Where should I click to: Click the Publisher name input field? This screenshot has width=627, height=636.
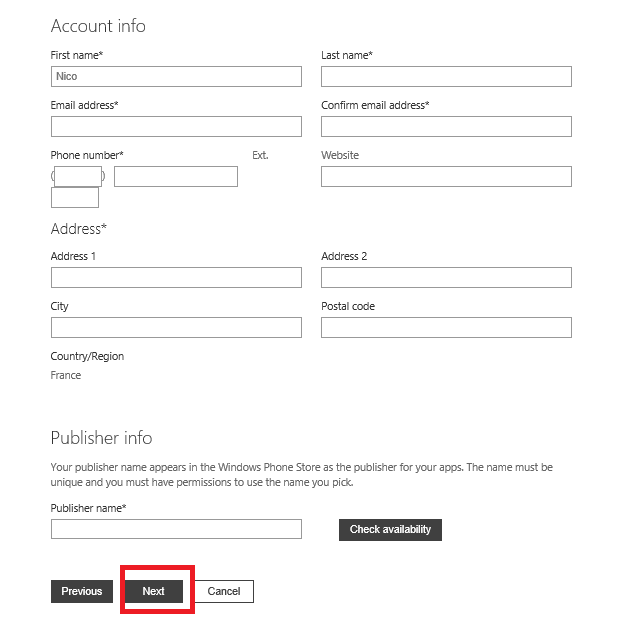pyautogui.click(x=176, y=529)
